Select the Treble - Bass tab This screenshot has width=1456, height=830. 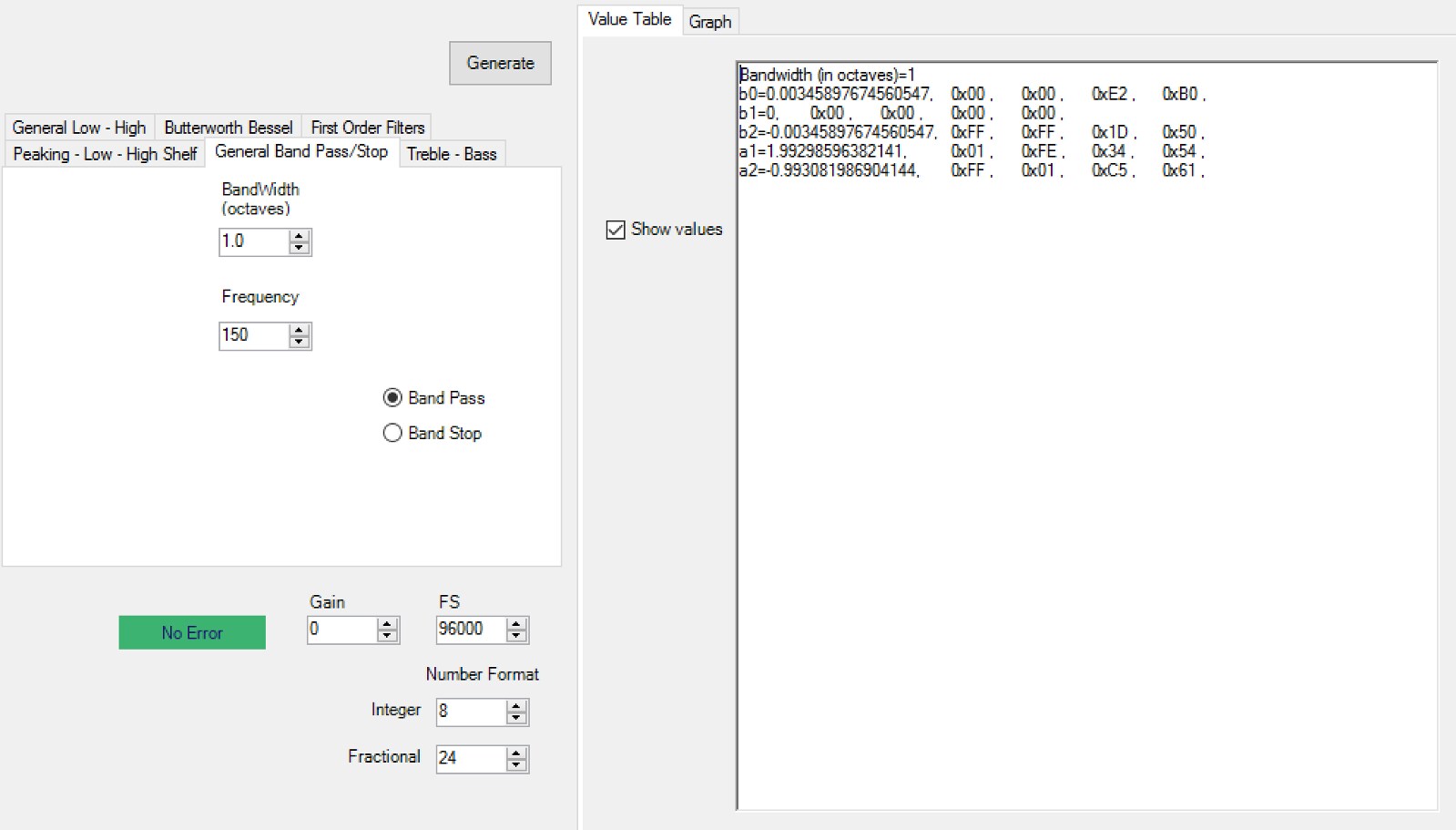click(x=452, y=154)
